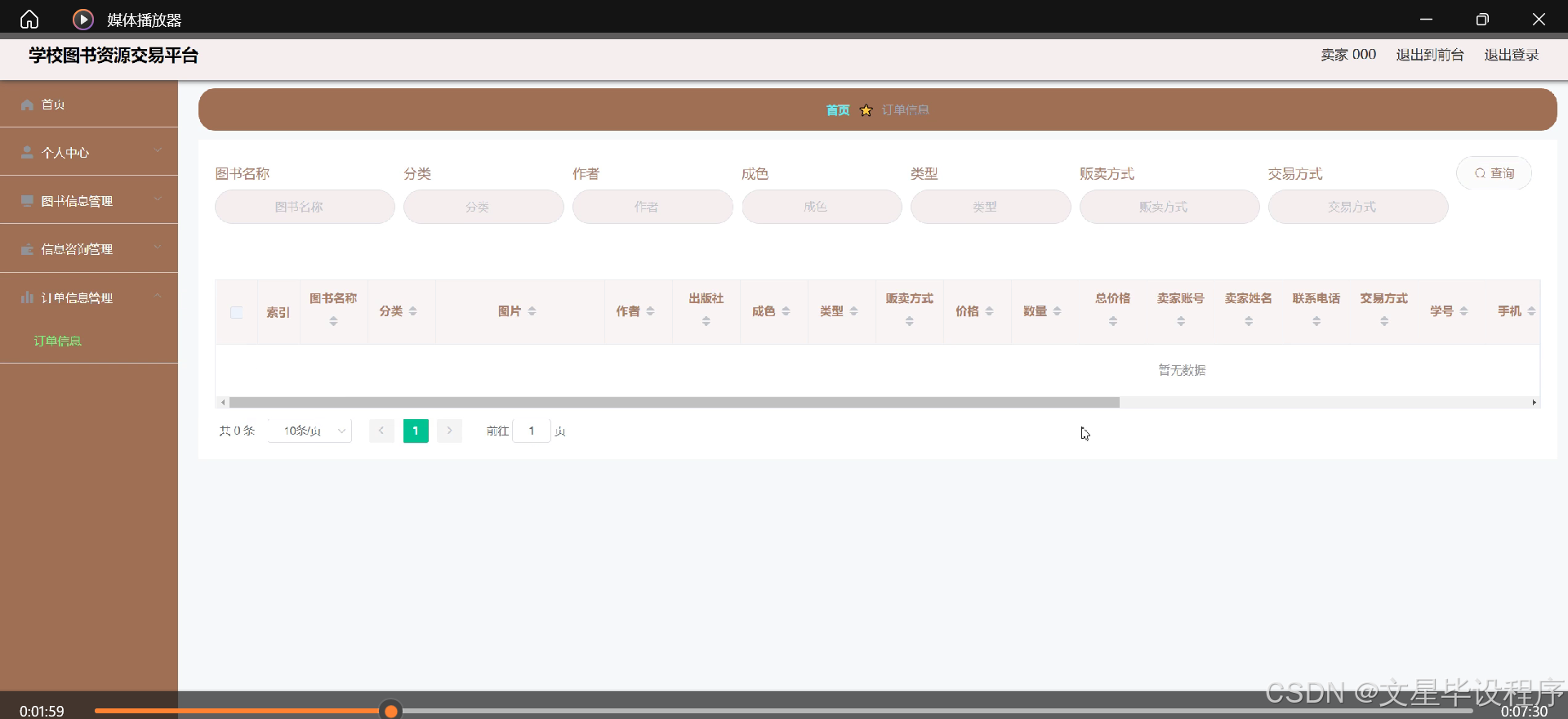Restore the media player window size

[x=1482, y=19]
